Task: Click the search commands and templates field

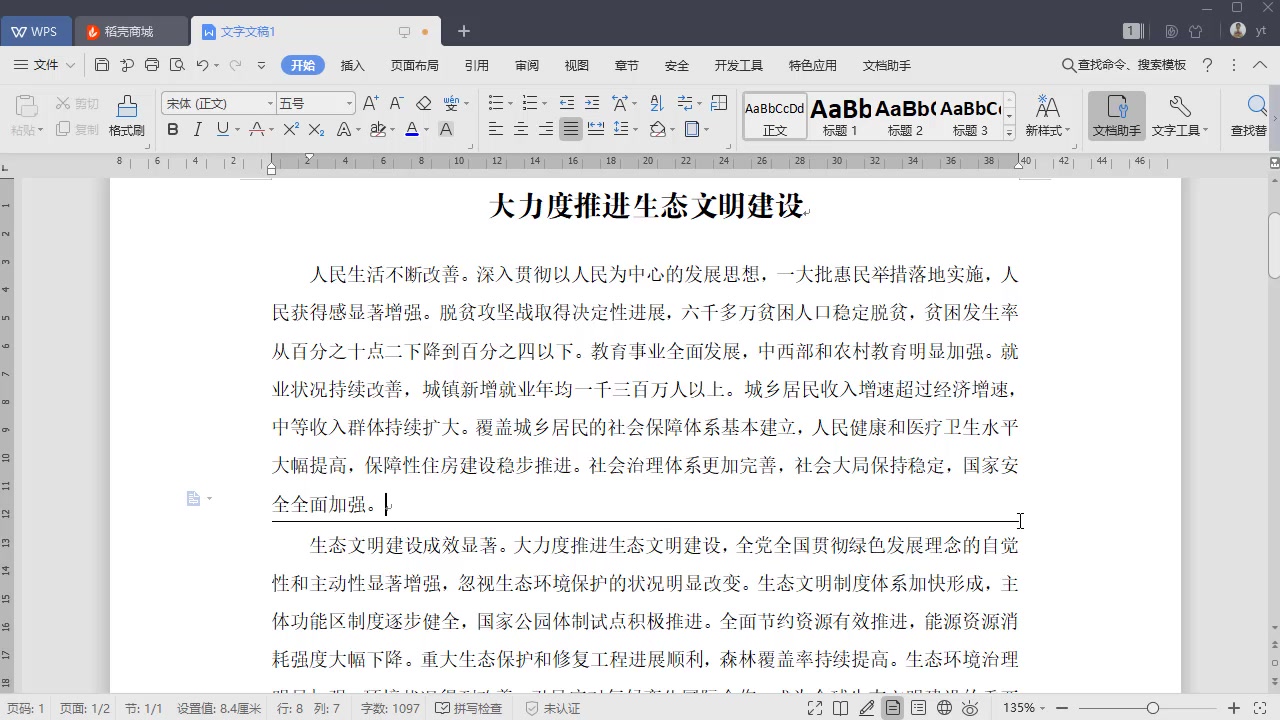Action: (1124, 65)
